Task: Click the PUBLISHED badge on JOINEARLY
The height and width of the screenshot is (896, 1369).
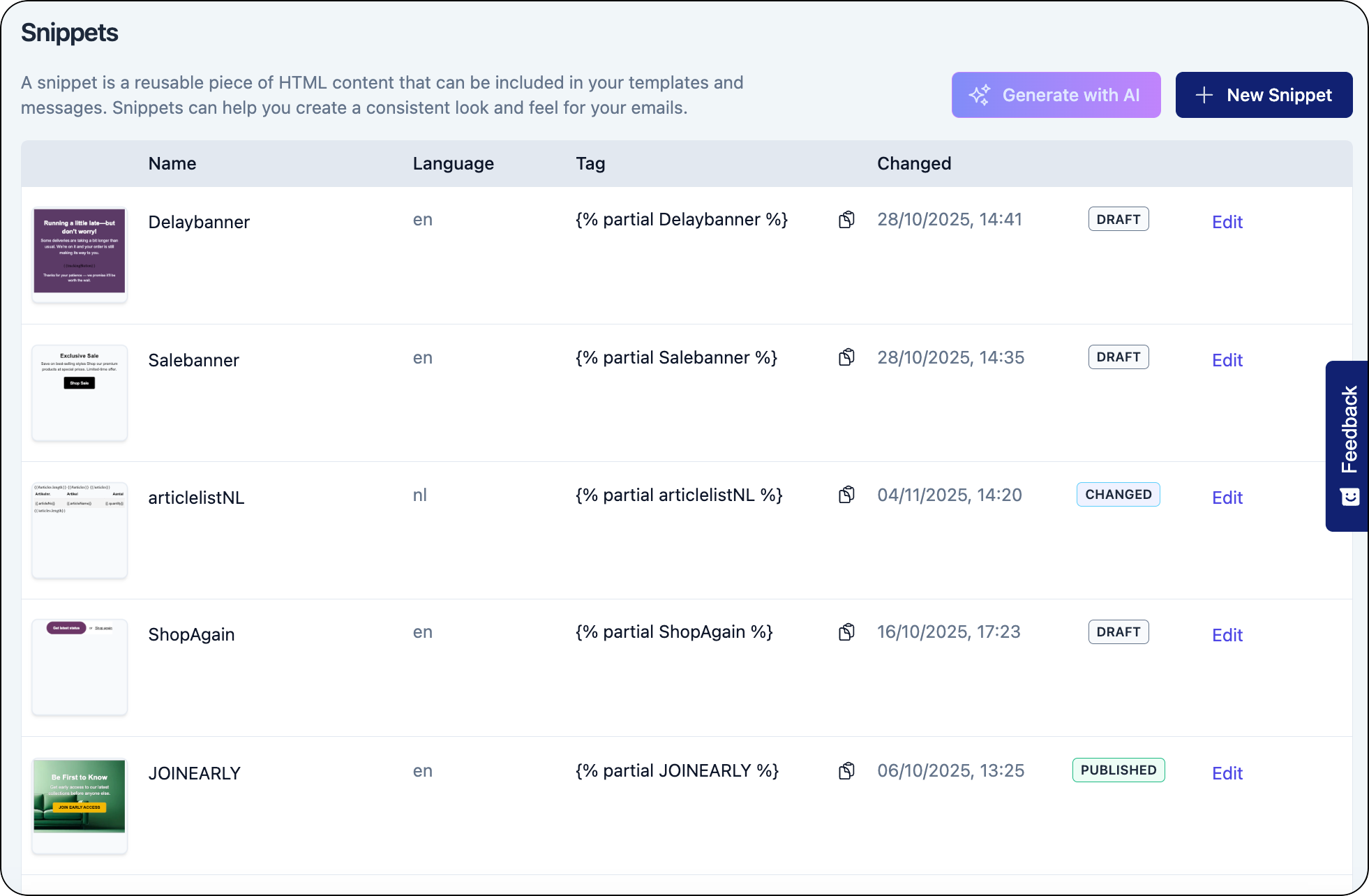Action: tap(1118, 770)
